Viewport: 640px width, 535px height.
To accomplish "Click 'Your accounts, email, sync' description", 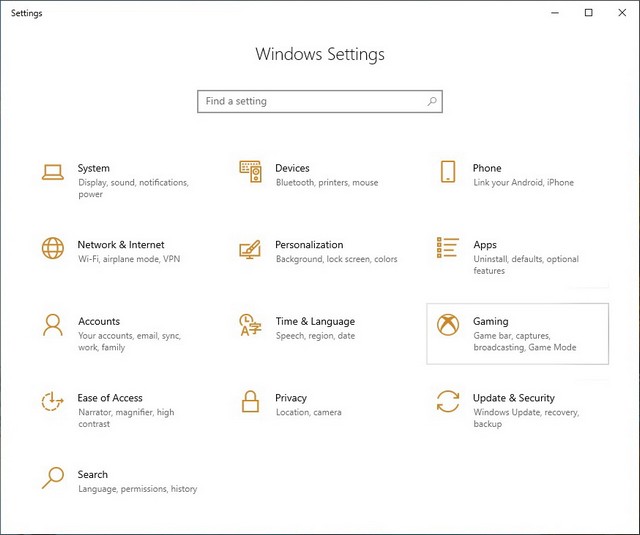I will tap(129, 341).
